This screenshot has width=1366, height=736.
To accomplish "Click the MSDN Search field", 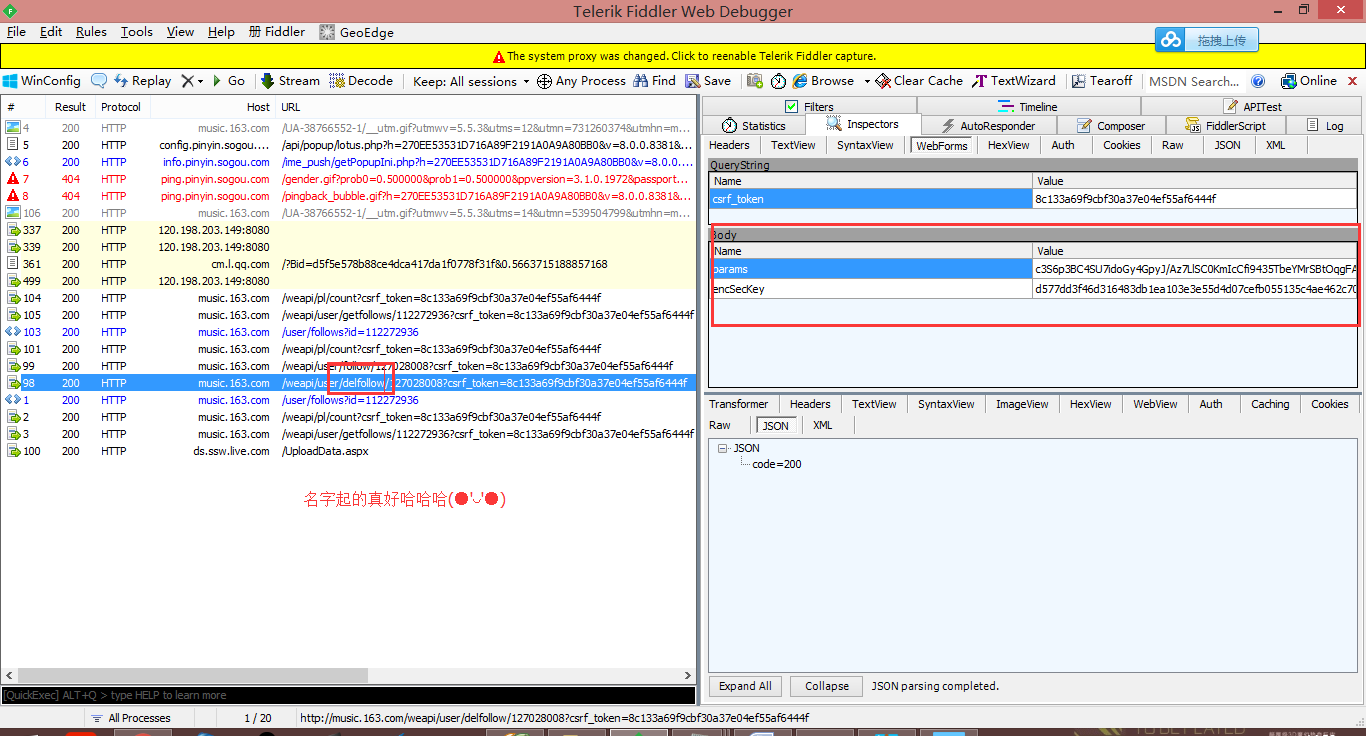I will tap(1194, 81).
